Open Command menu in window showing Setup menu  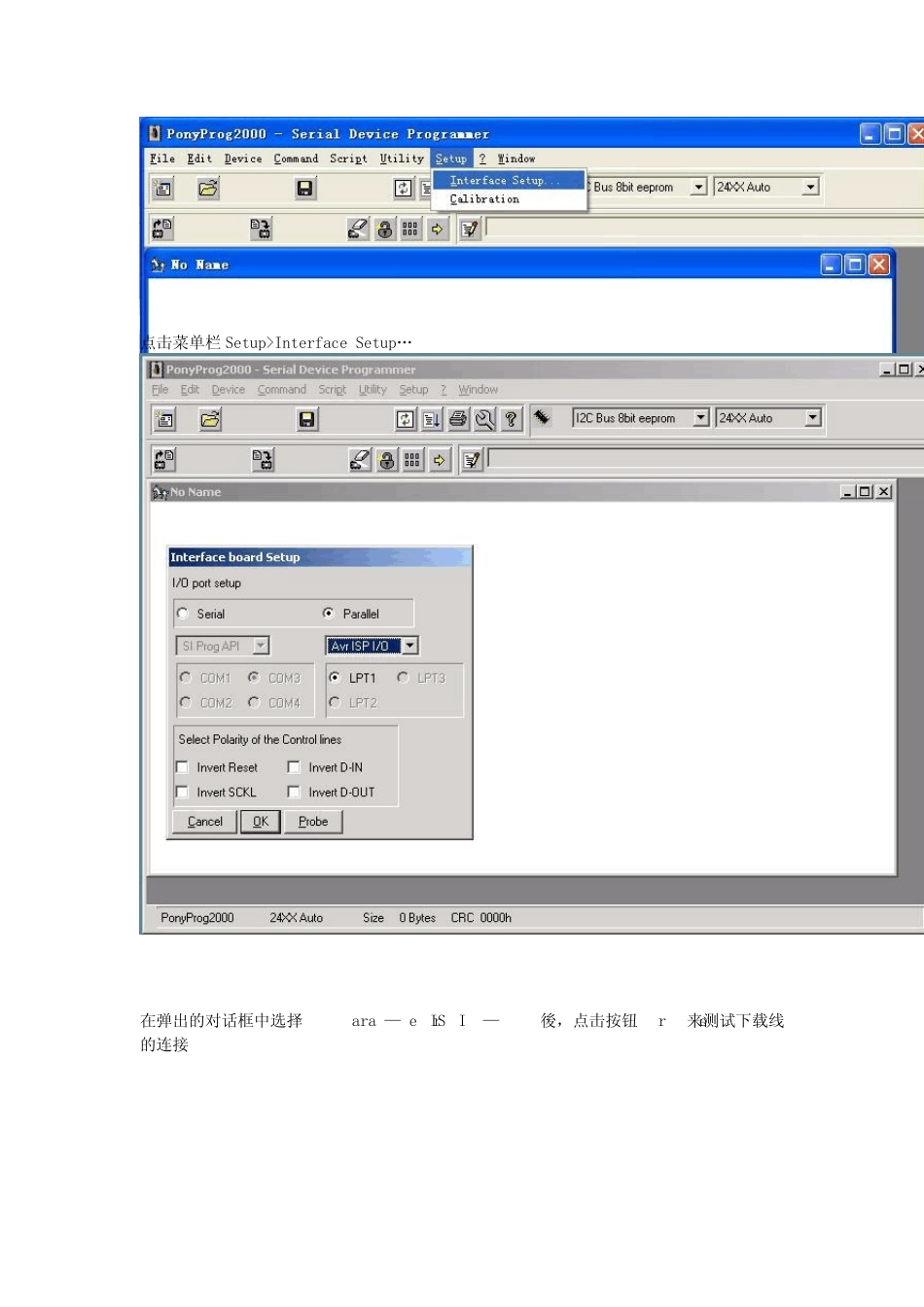(296, 159)
